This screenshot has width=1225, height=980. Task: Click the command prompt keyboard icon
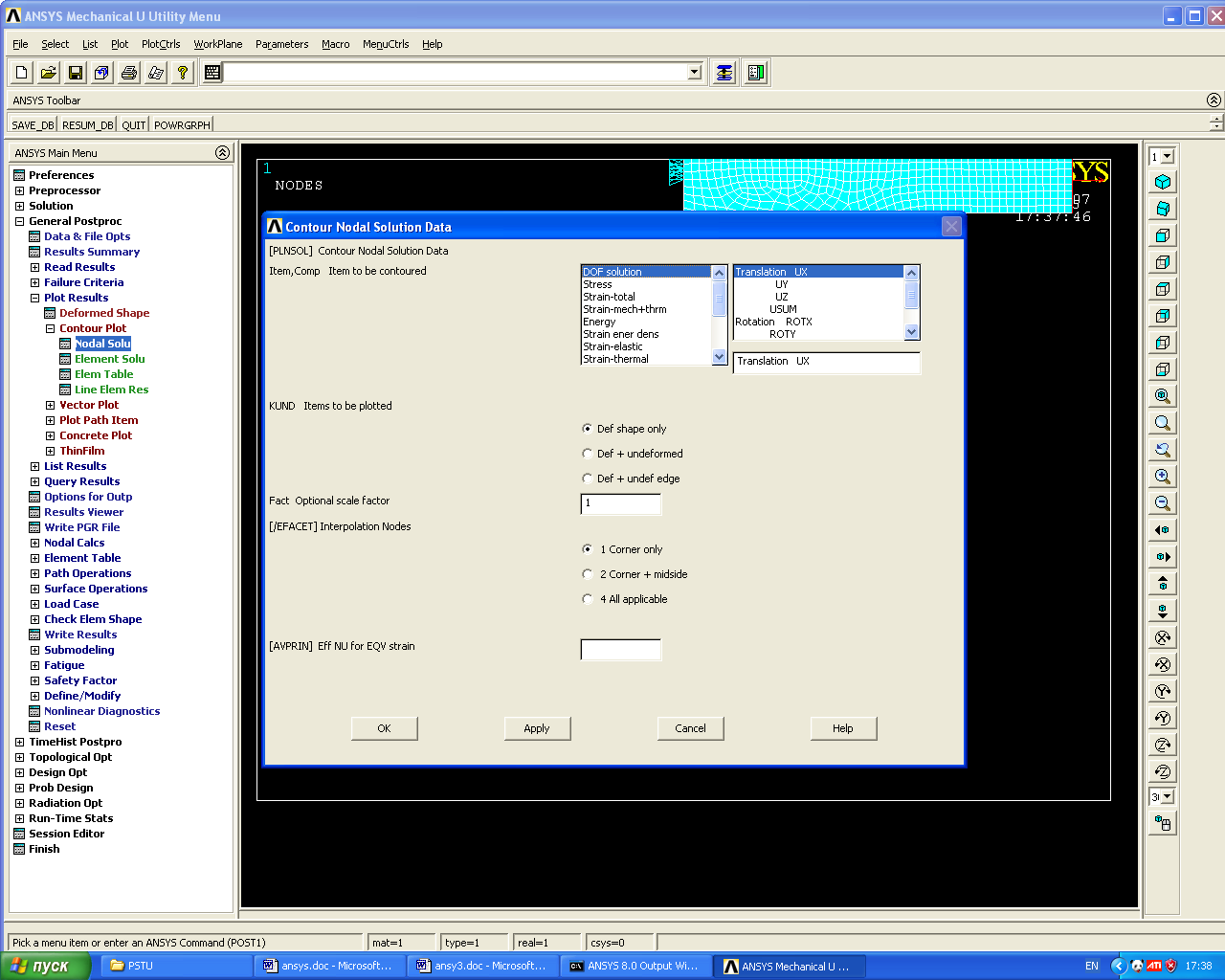212,73
